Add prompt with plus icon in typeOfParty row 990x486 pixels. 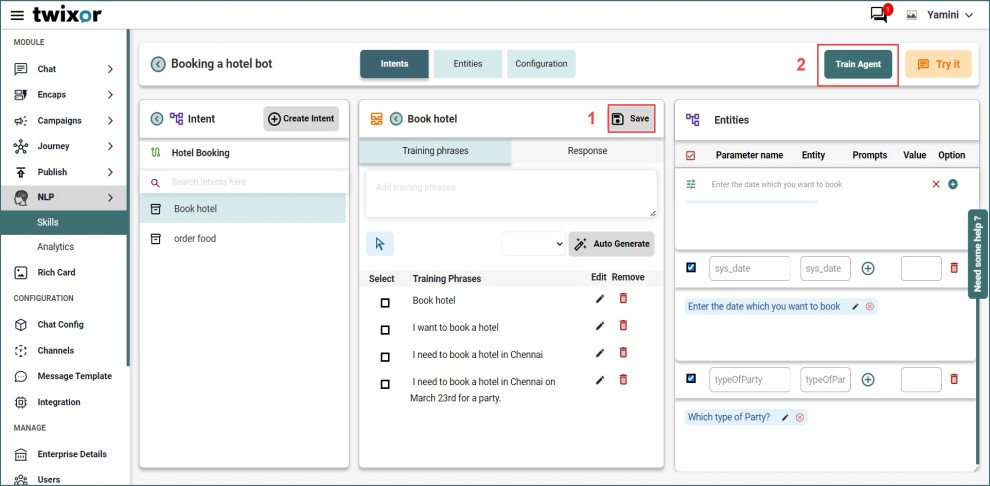click(x=868, y=379)
